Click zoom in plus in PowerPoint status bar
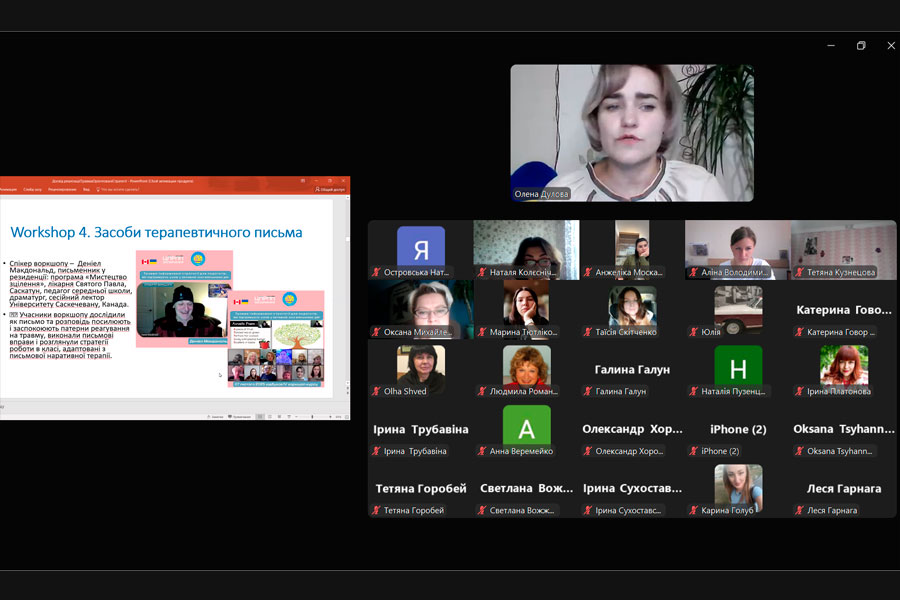900x600 pixels. pos(331,416)
